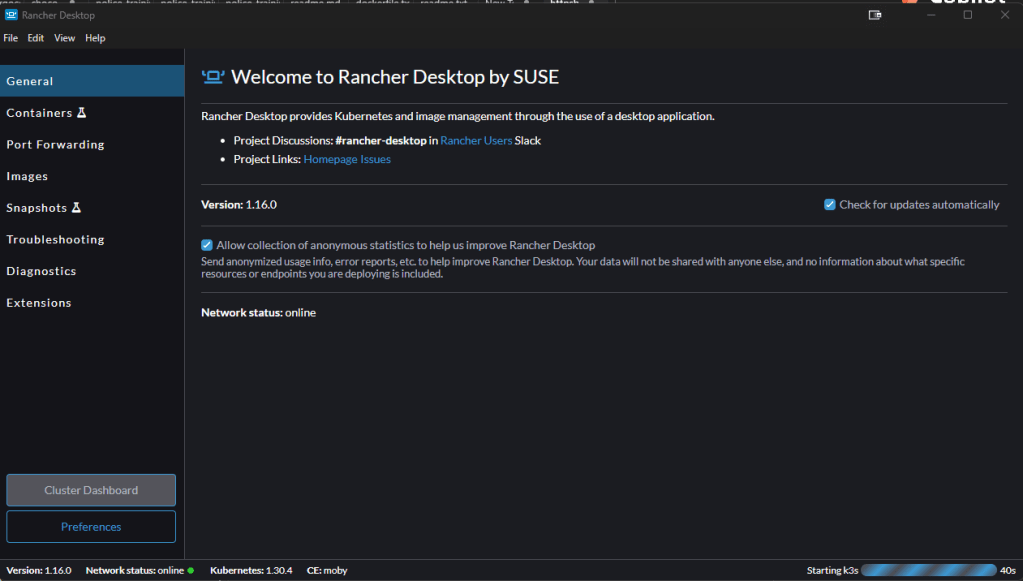Open the View menu
Image resolution: width=1023 pixels, height=581 pixels.
64,38
